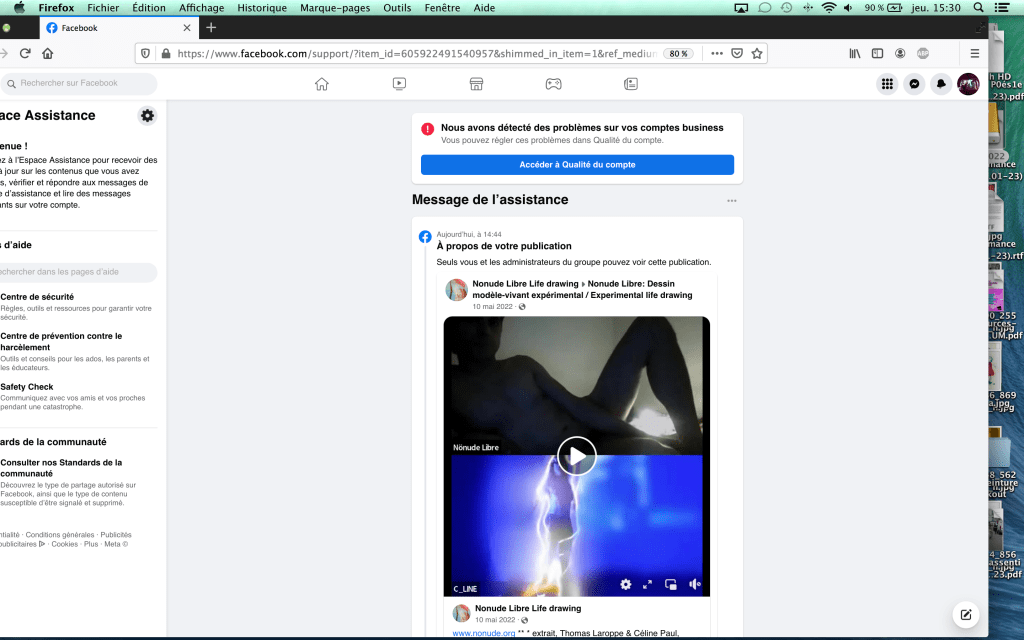Click the new message compose icon
This screenshot has width=1024, height=640.
[x=966, y=615]
